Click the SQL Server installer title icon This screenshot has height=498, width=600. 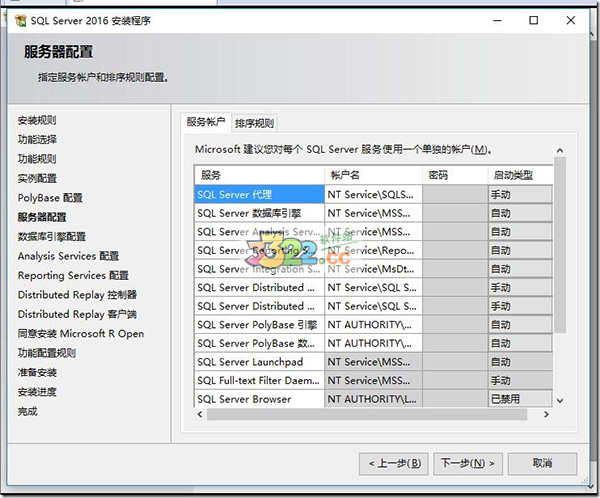(20, 20)
